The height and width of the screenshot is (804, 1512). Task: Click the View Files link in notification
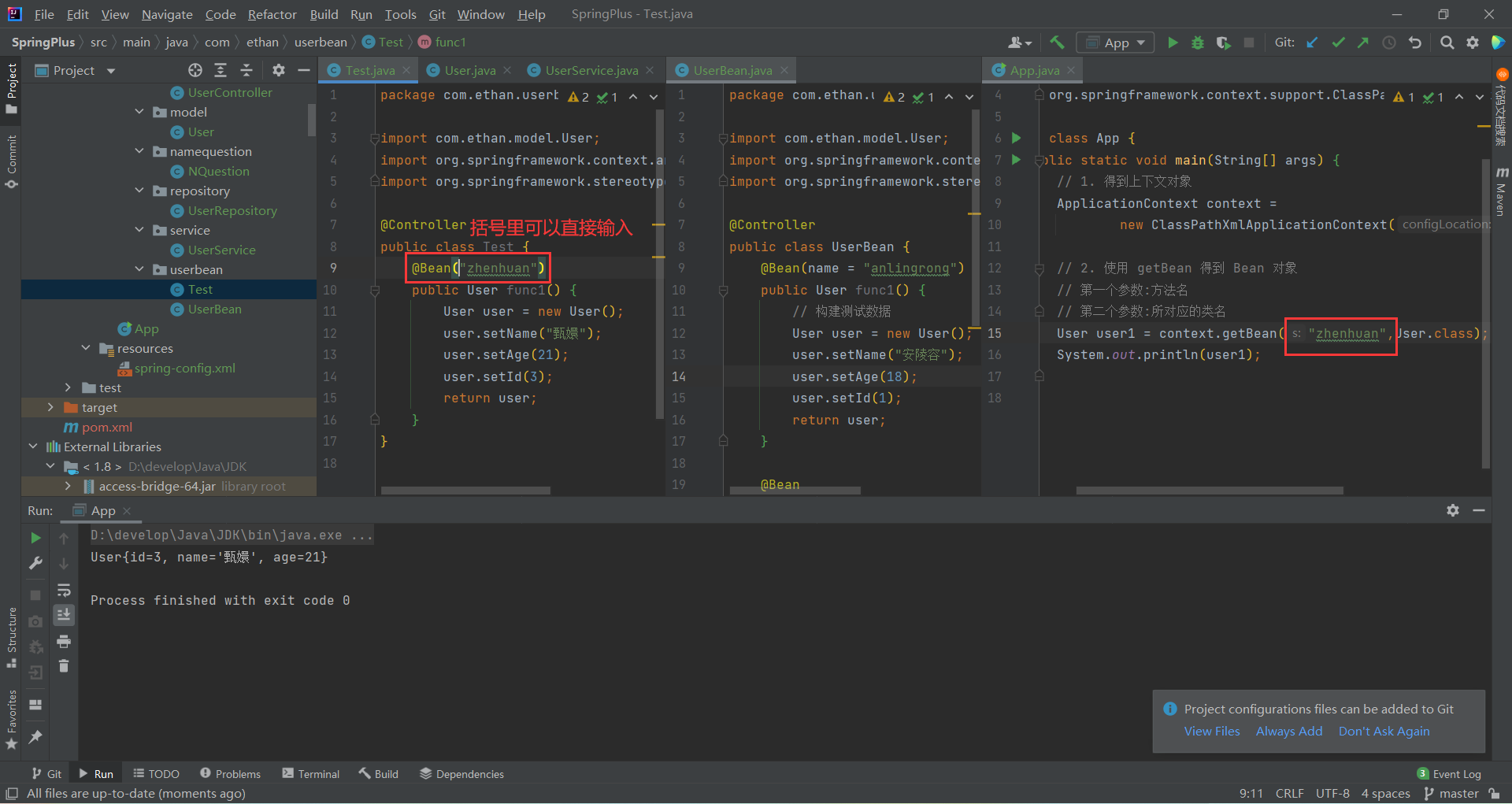[x=1212, y=731]
